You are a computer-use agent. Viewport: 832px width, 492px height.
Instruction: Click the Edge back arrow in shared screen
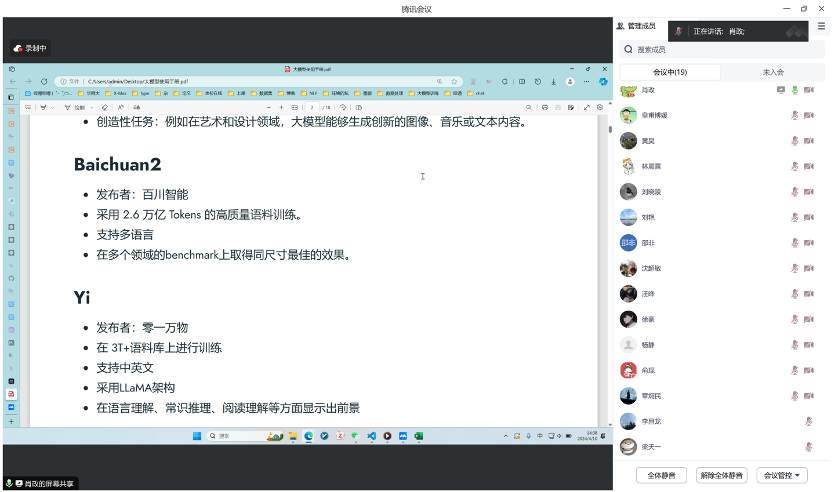13,81
